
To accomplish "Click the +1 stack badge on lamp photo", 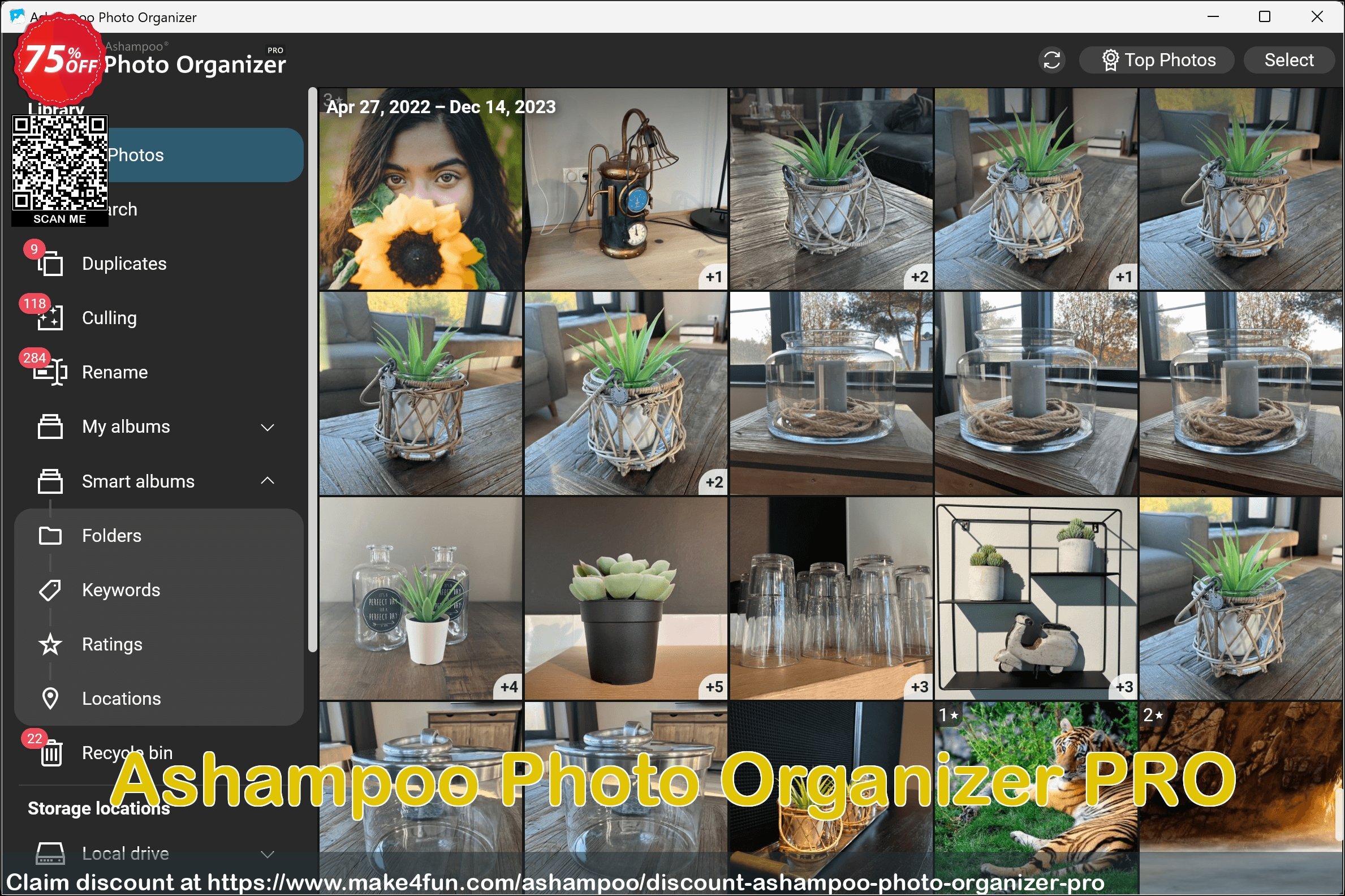I will (x=714, y=277).
